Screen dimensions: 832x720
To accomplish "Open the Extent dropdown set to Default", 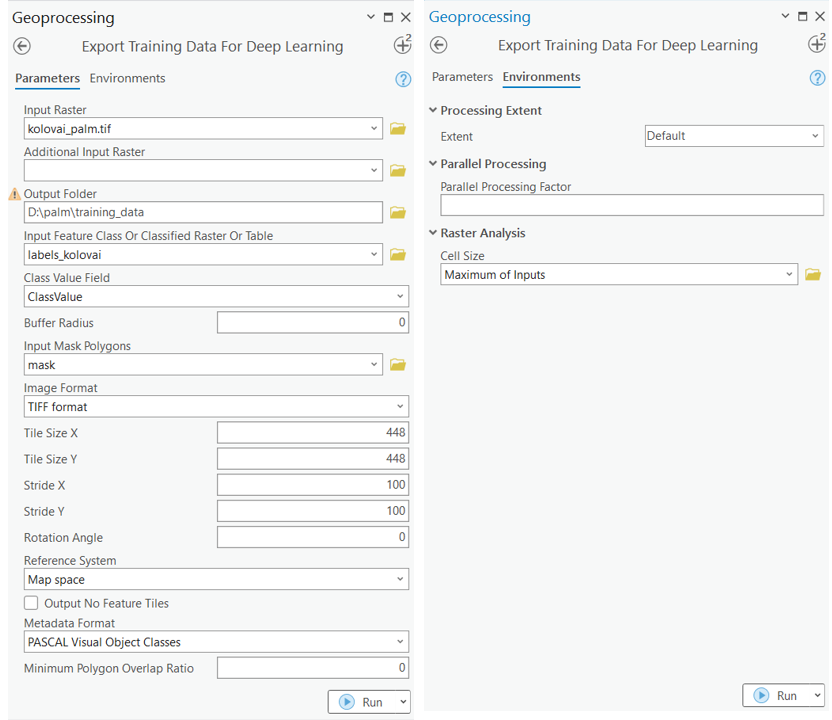I will [x=733, y=136].
